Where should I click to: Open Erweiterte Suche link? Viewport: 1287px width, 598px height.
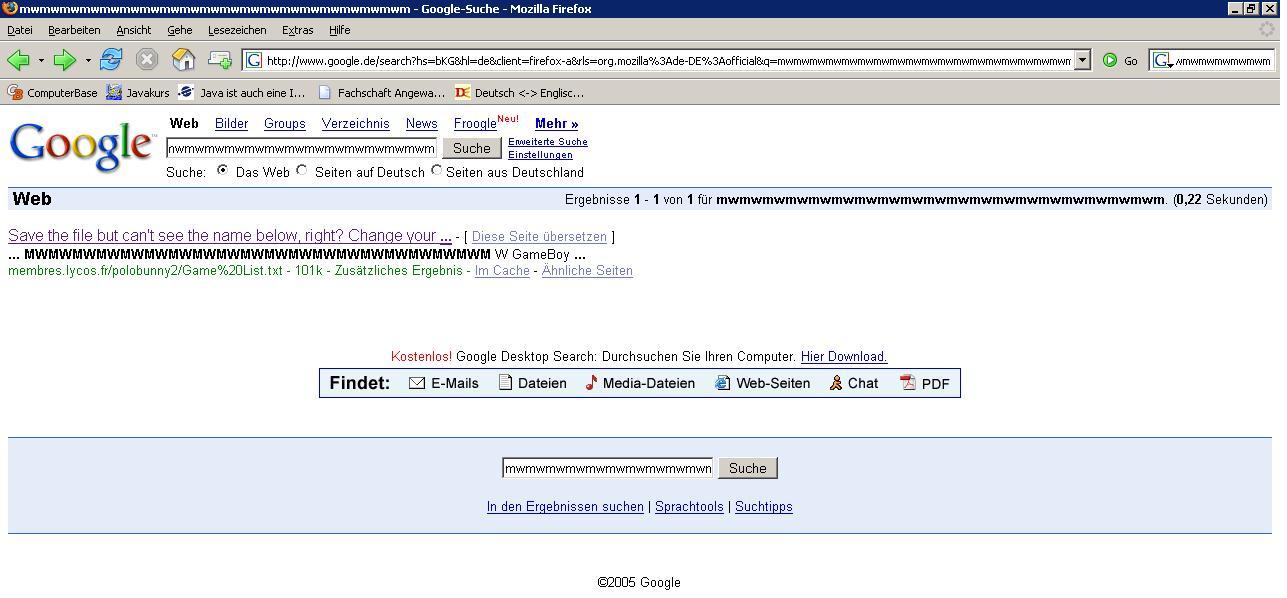(x=548, y=142)
